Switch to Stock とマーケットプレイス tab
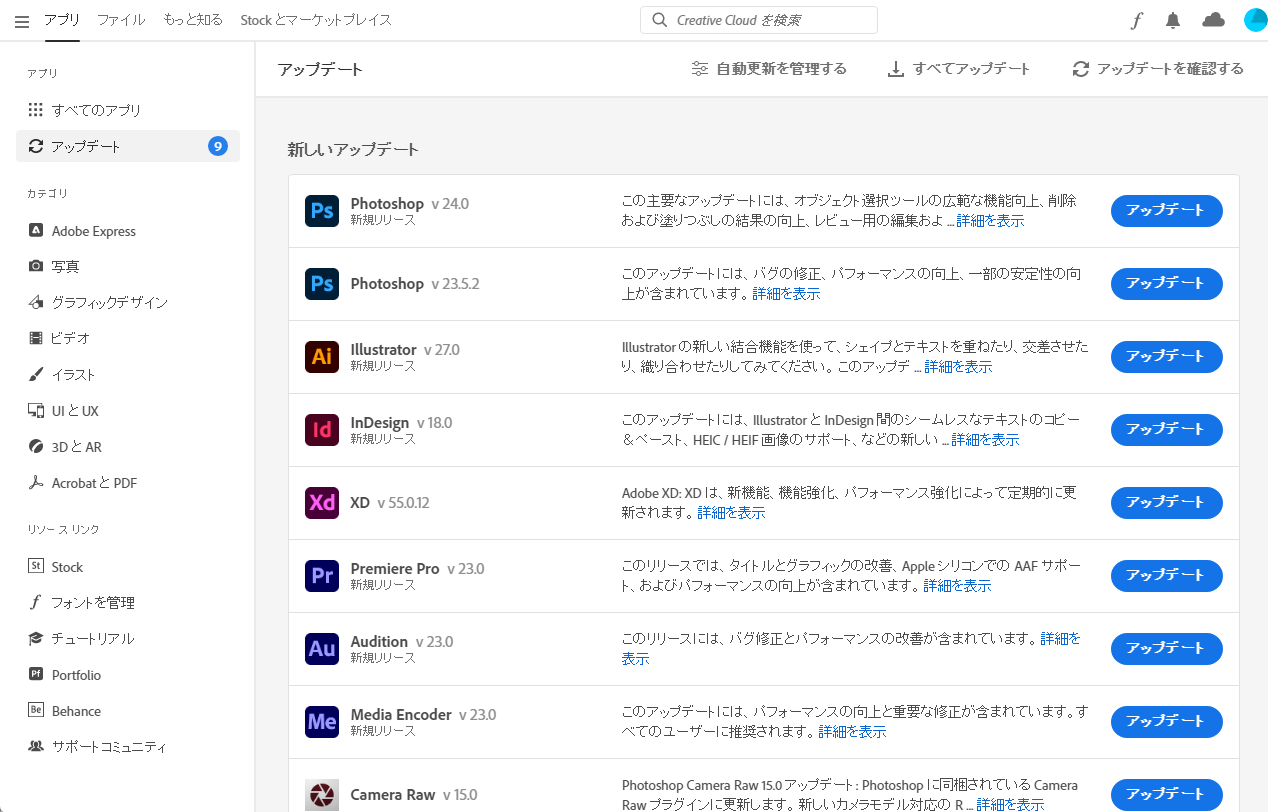Viewport: 1268px width, 812px height. (316, 20)
